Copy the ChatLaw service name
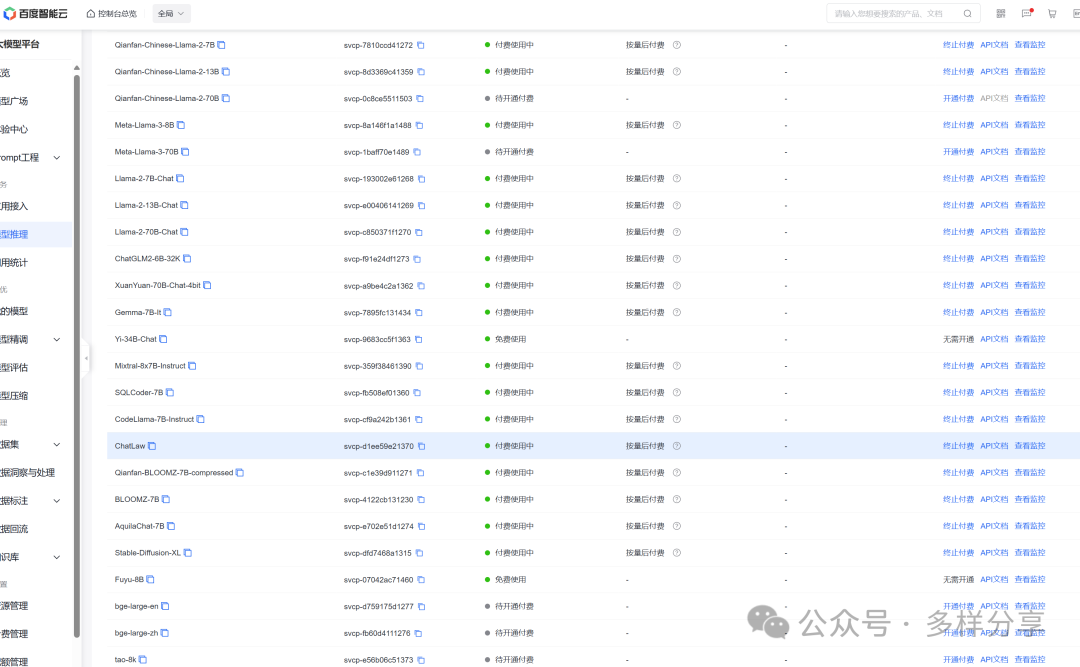 click(153, 446)
